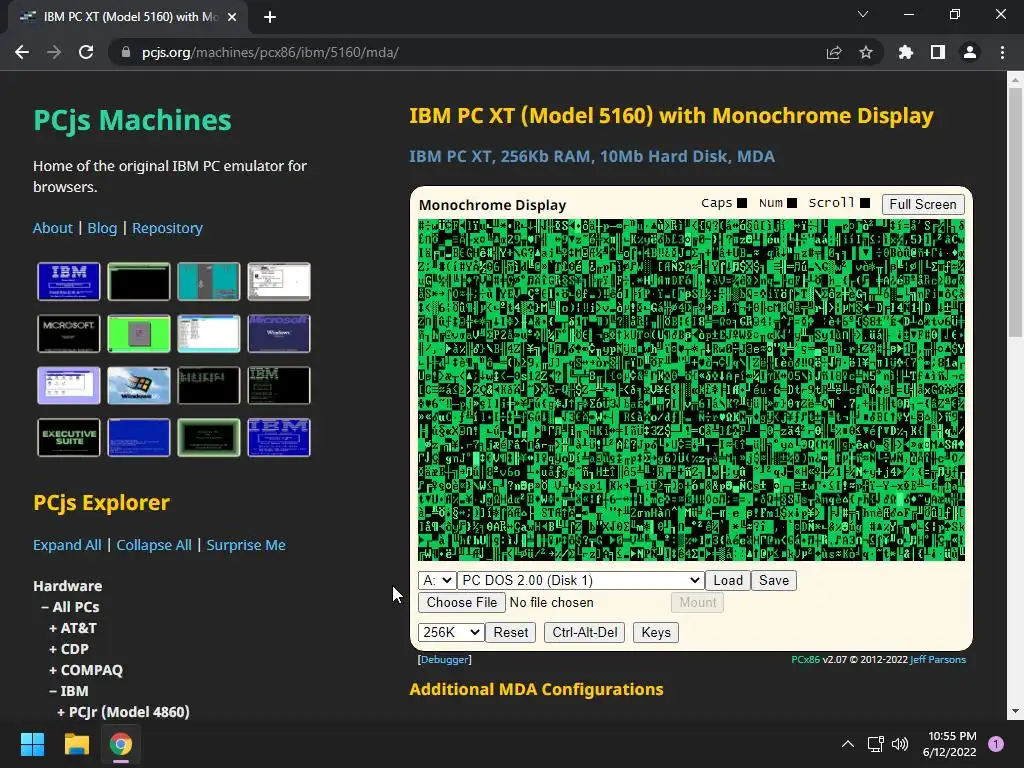Open the 256K memory size dropdown
1024x768 pixels.
(x=451, y=632)
